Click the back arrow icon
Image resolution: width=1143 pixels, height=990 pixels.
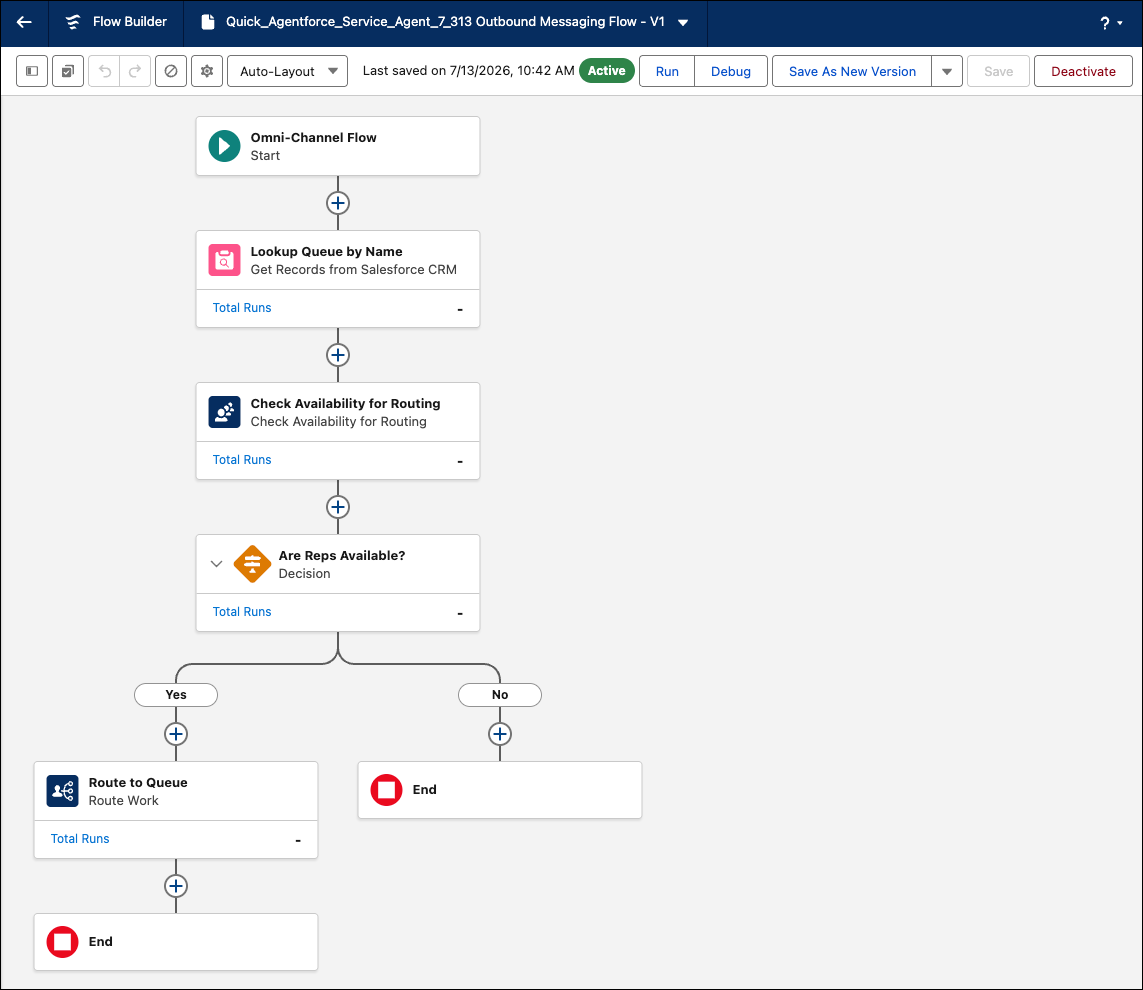(24, 22)
